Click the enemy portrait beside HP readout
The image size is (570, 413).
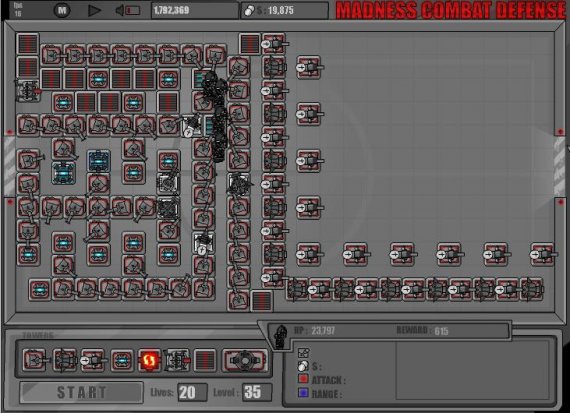[x=280, y=337]
